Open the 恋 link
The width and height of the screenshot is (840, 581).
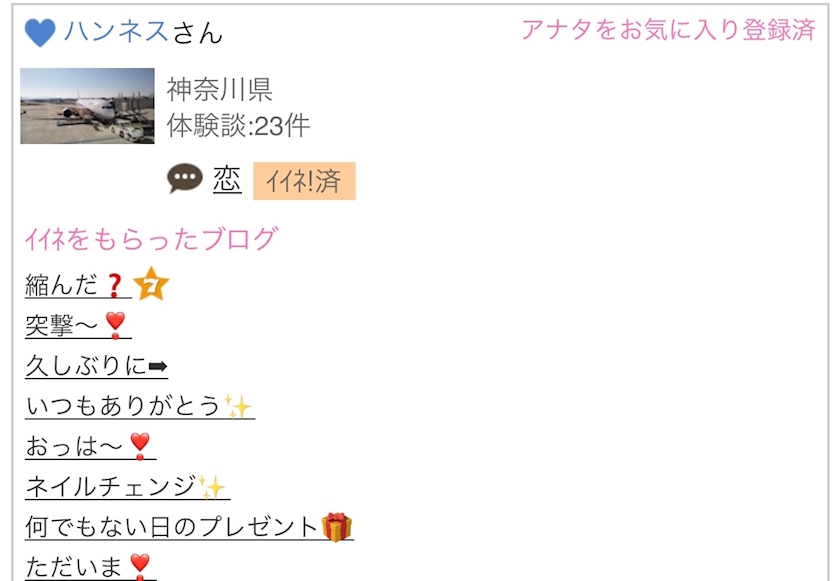point(227,179)
